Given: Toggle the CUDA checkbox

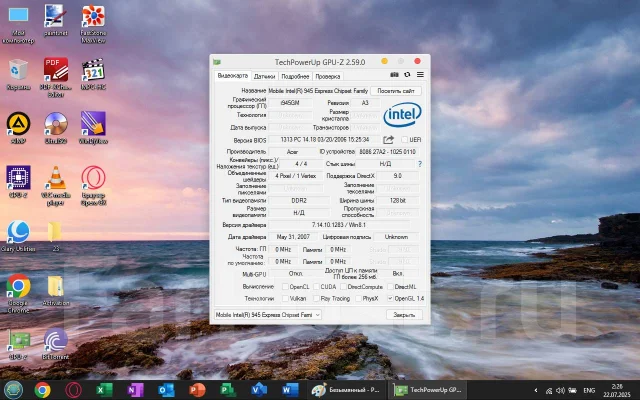Looking at the screenshot, I should [316, 287].
